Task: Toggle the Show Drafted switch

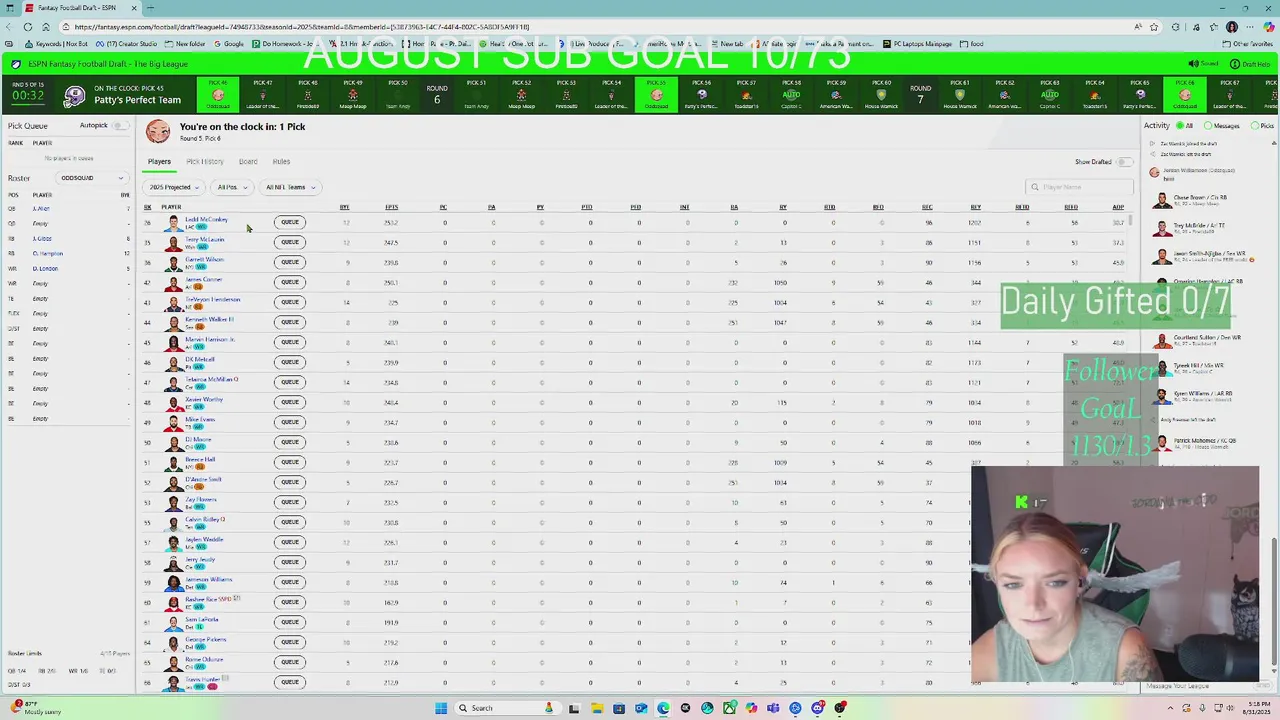Action: (x=1126, y=162)
